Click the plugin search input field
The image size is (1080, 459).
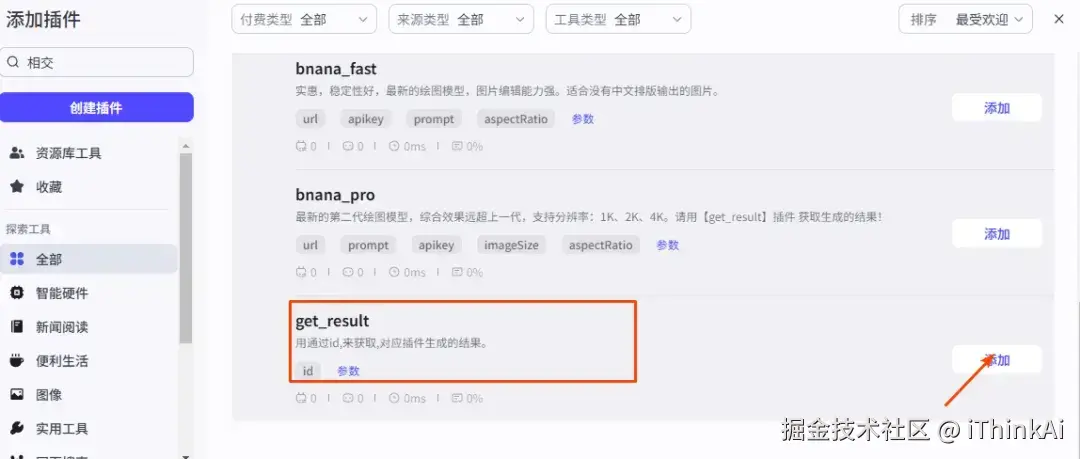point(96,62)
